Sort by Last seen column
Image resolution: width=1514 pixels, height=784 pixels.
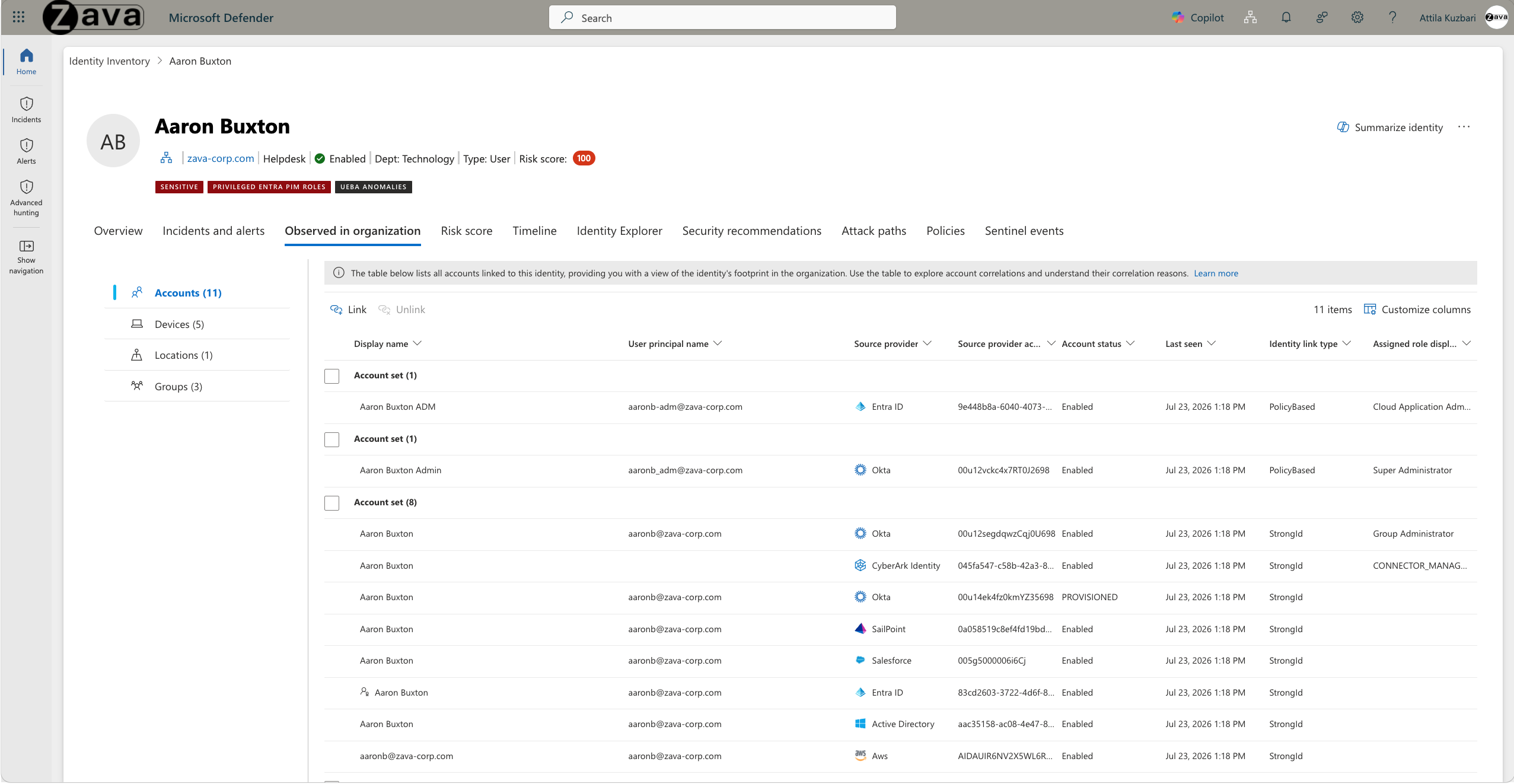[1190, 343]
